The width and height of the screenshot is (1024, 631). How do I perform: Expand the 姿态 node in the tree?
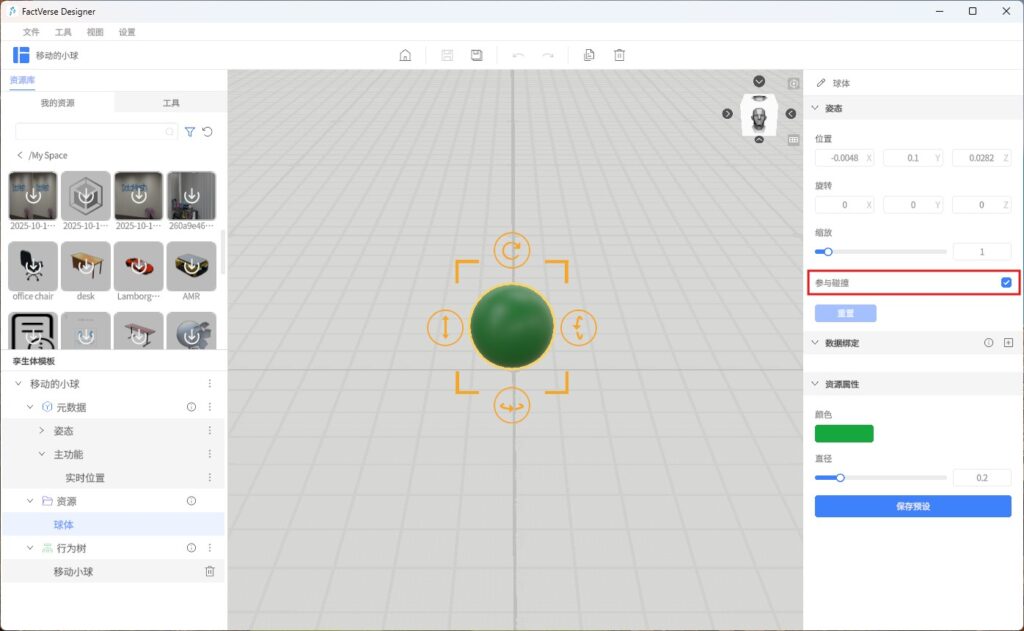tap(41, 431)
